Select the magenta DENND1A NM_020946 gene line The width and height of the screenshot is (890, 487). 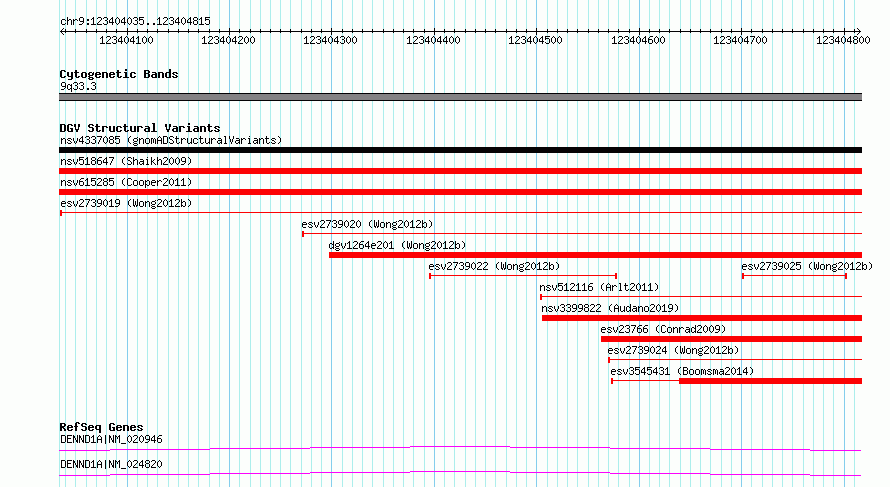pyautogui.click(x=460, y=448)
